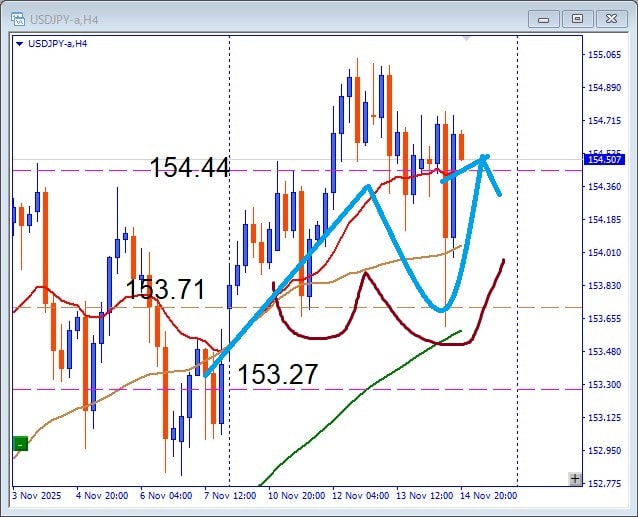Click the 3 Nov 2025 date axis label
The width and height of the screenshot is (638, 517).
click(x=37, y=494)
